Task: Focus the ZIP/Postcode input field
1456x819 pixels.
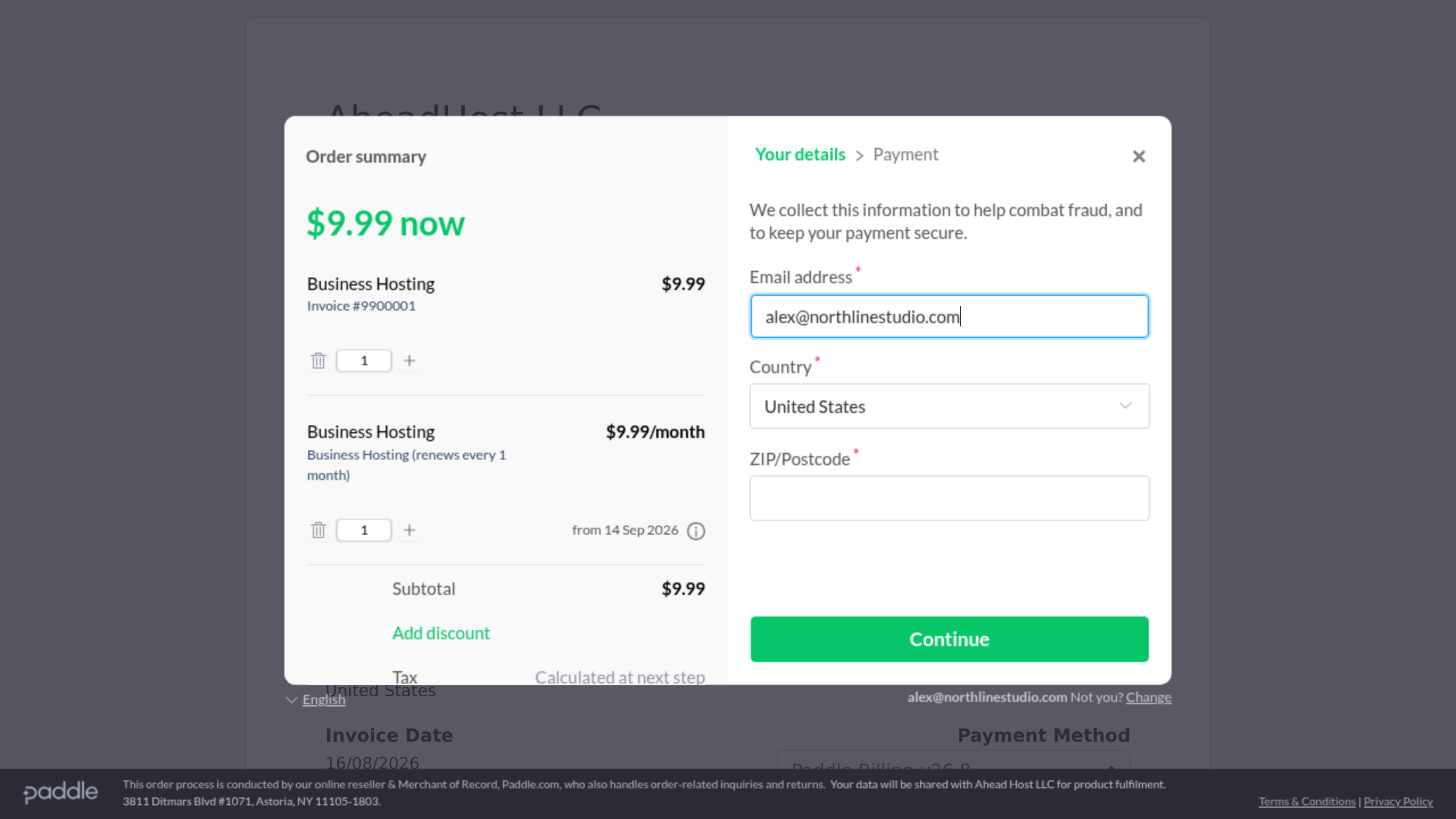Action: point(949,498)
